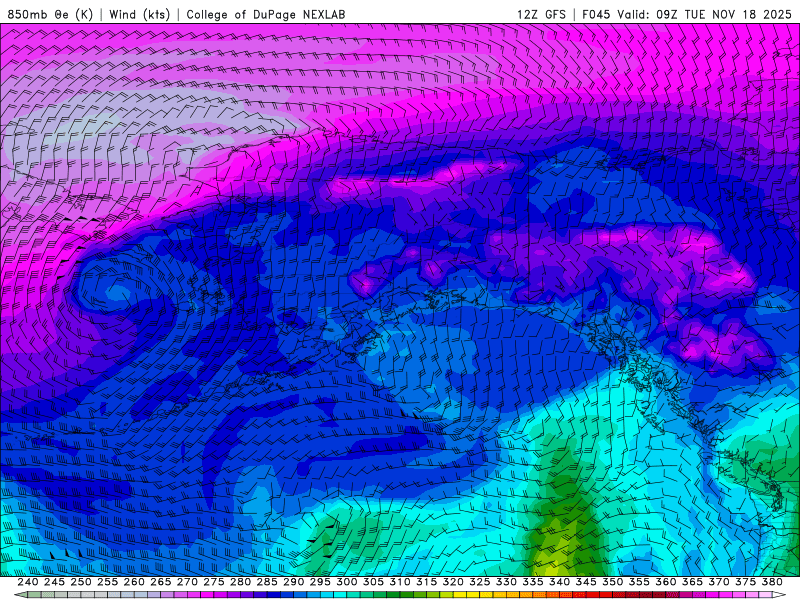This screenshot has width=800, height=600.
Task: Click the 280 scale value
Action: click(240, 582)
